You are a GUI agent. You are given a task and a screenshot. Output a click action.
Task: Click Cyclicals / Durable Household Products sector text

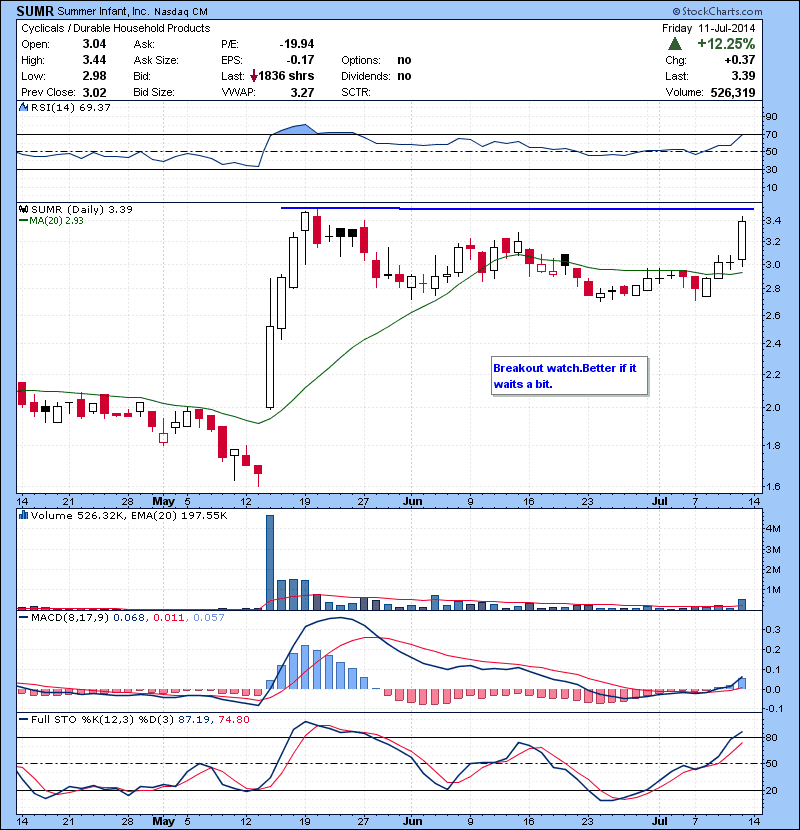pyautogui.click(x=115, y=28)
